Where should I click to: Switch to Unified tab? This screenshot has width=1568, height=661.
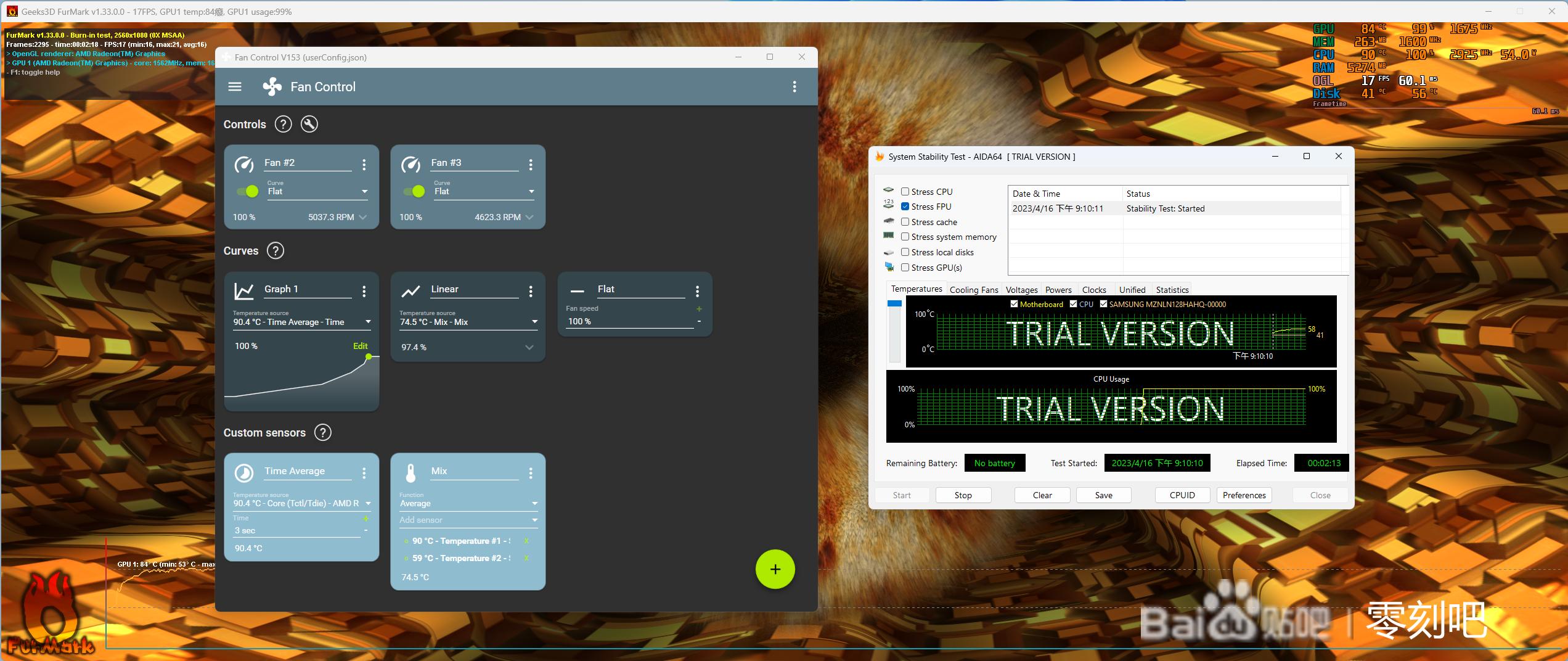pos(1132,290)
